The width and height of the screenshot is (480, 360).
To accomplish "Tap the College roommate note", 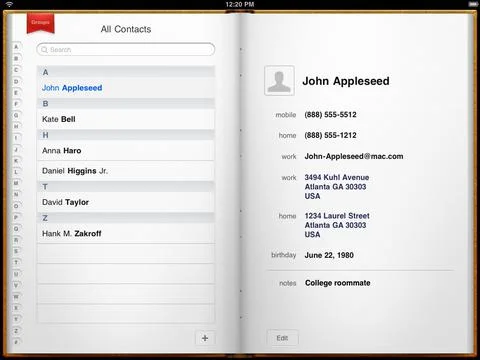I will pos(337,283).
